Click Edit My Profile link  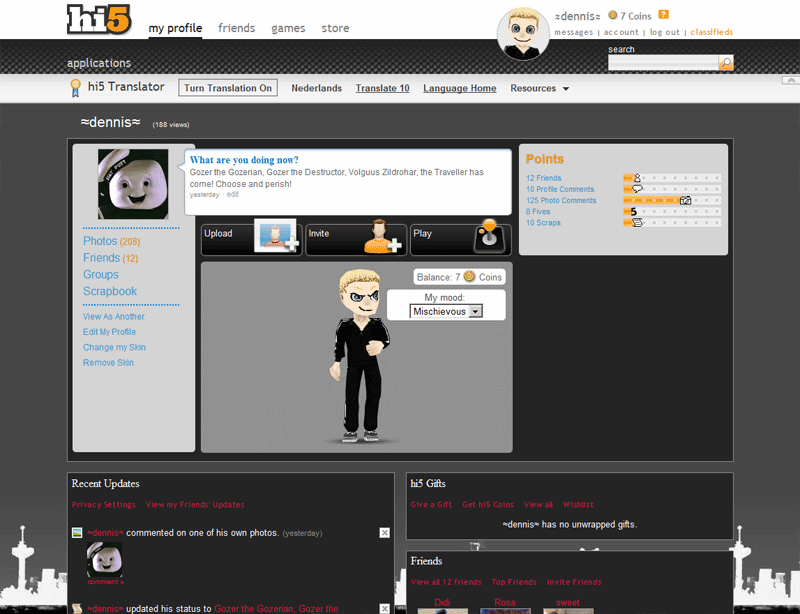point(109,332)
